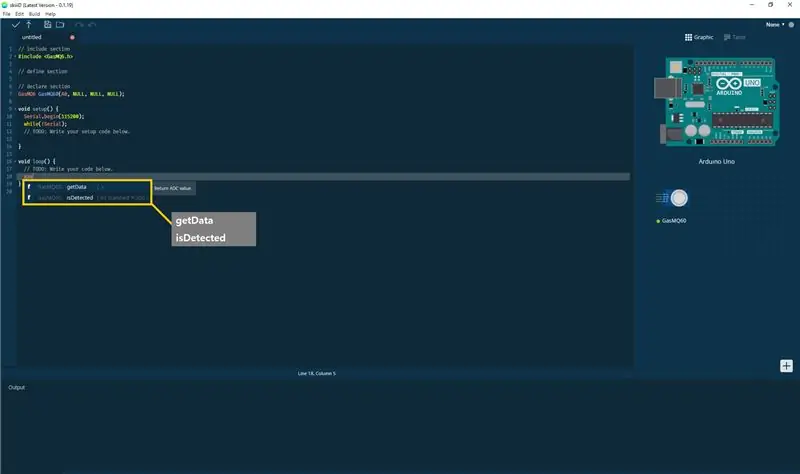The image size is (800, 474).
Task: Click the GasMQ60 declaration code line
Action: 71,94
